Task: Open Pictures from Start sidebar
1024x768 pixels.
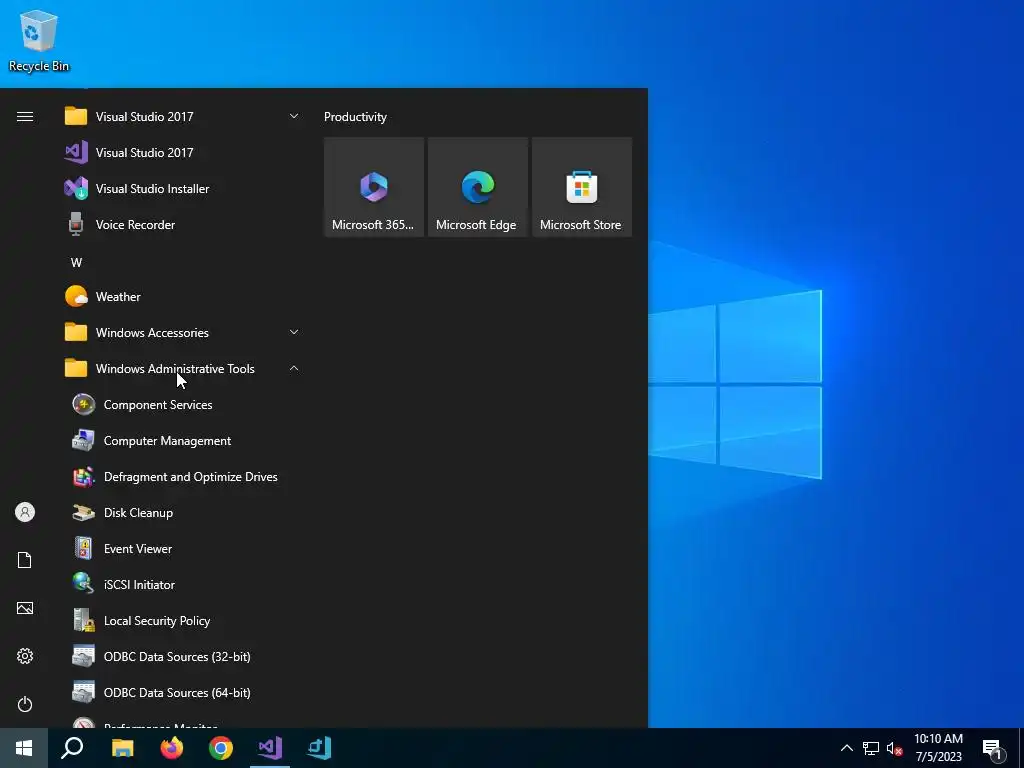Action: [25, 608]
